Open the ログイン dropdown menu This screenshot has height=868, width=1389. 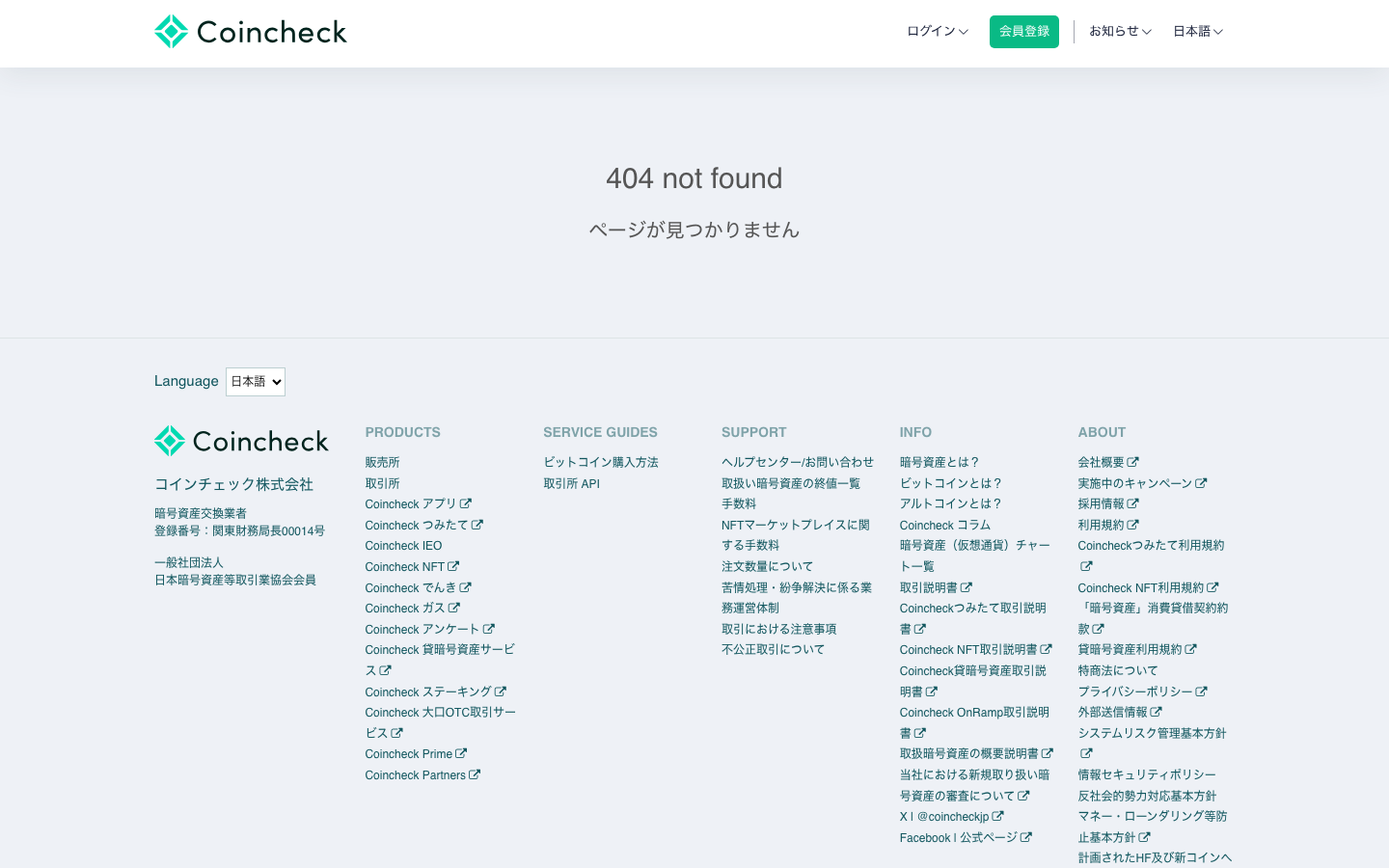coord(937,32)
